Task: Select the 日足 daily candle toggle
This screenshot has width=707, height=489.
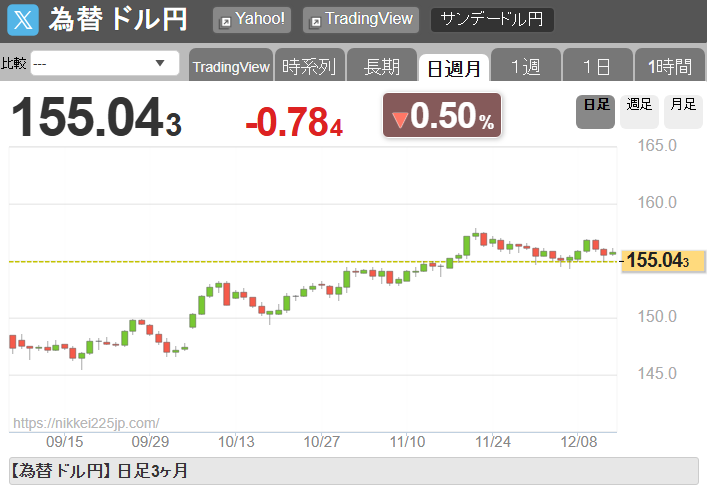Action: click(x=596, y=111)
